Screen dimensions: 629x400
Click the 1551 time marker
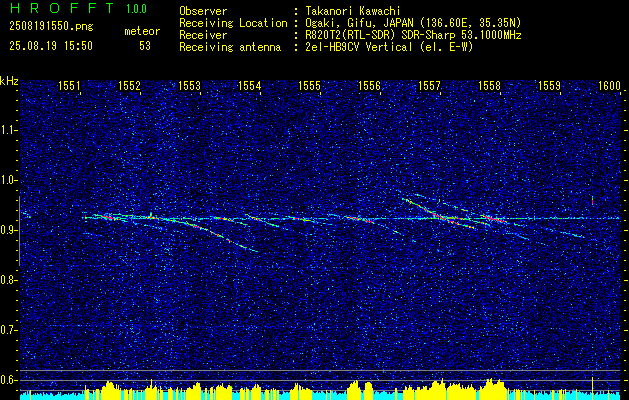click(x=69, y=85)
